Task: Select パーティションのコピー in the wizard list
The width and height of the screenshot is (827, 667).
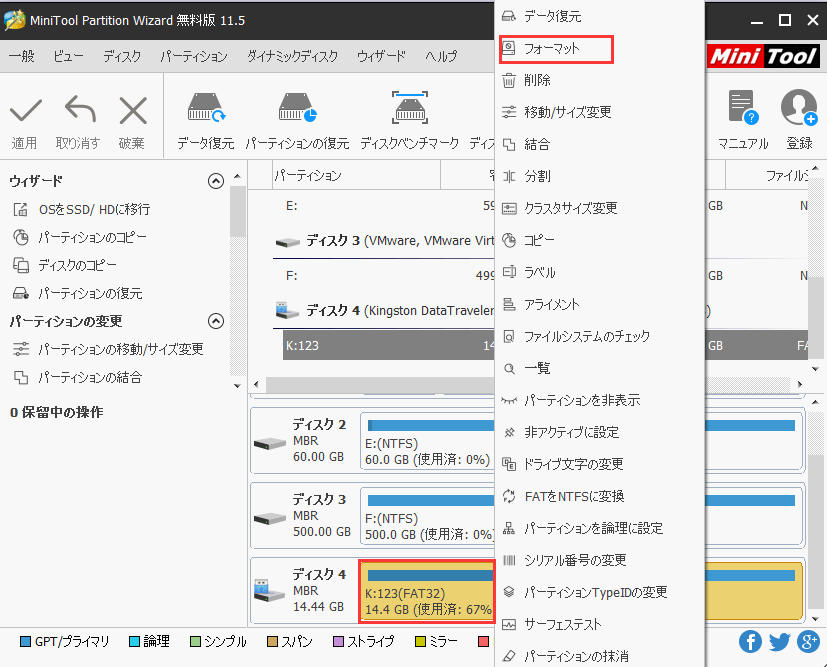Action: tap(80, 238)
